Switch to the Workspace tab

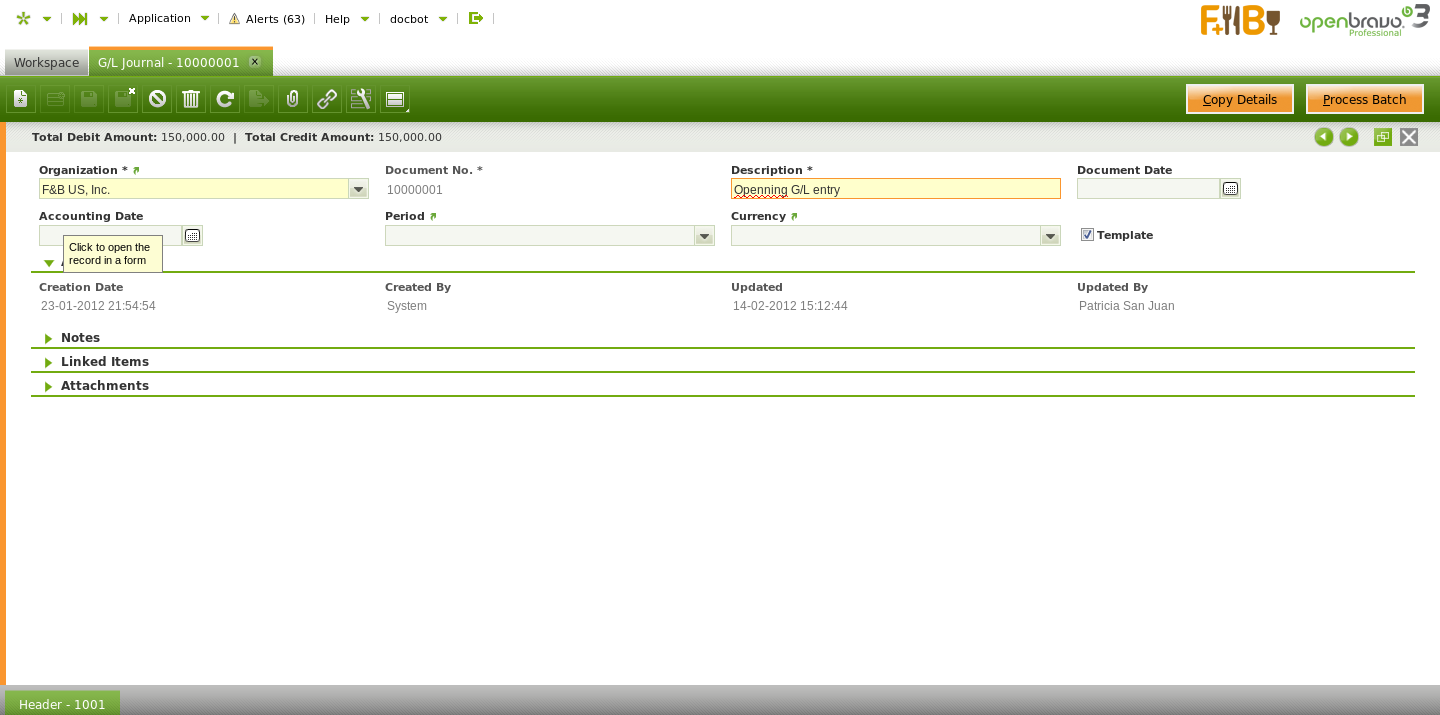pos(46,62)
